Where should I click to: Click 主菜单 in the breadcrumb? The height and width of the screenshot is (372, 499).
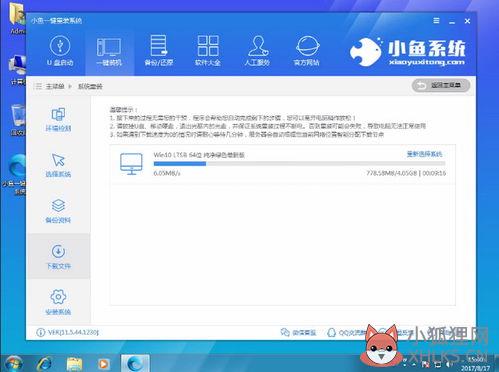55,86
